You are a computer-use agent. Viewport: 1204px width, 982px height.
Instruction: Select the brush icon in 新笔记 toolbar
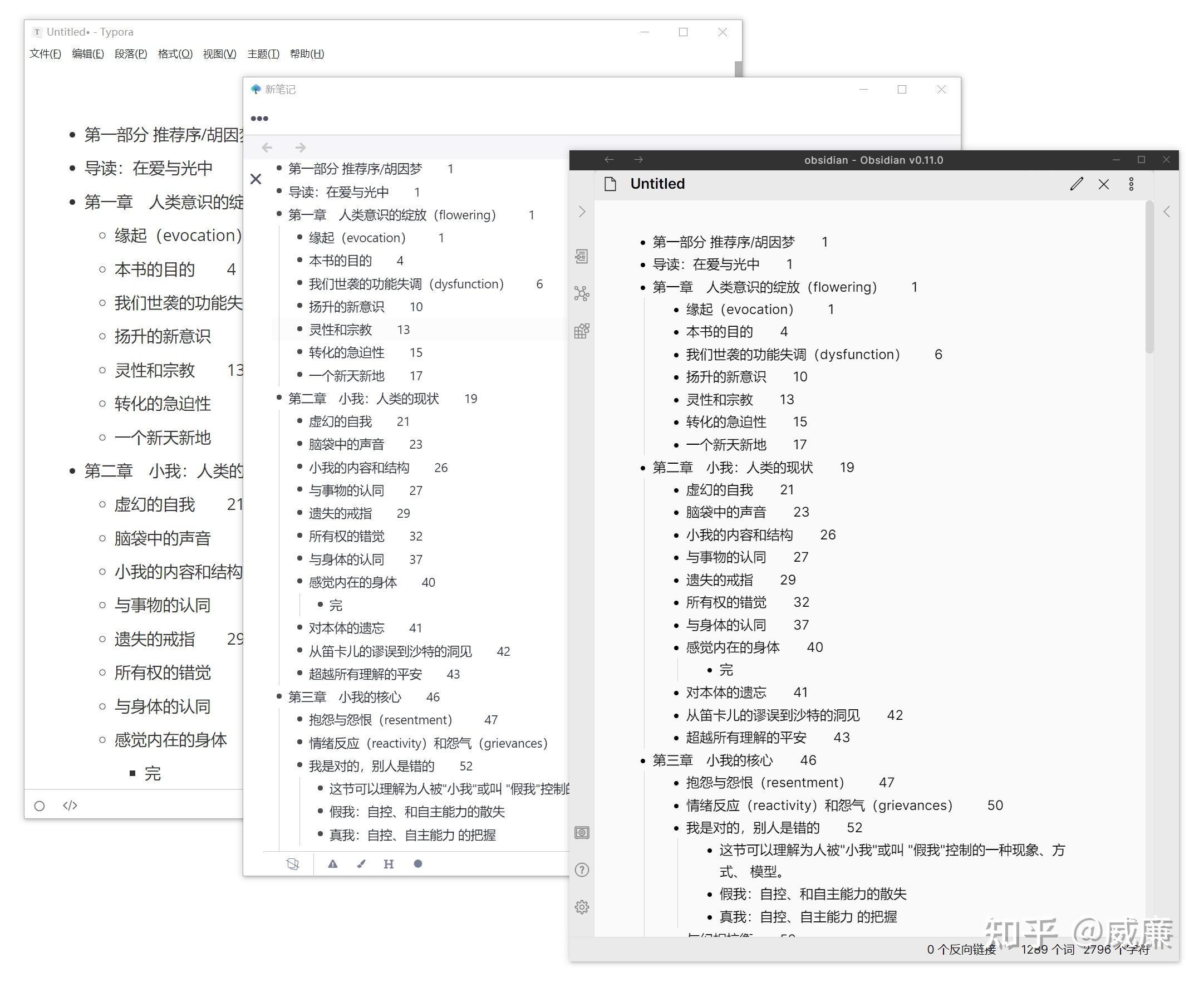[x=361, y=864]
